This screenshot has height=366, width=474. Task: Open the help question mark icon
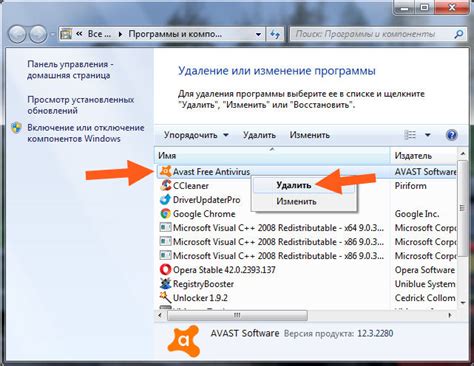(x=451, y=135)
